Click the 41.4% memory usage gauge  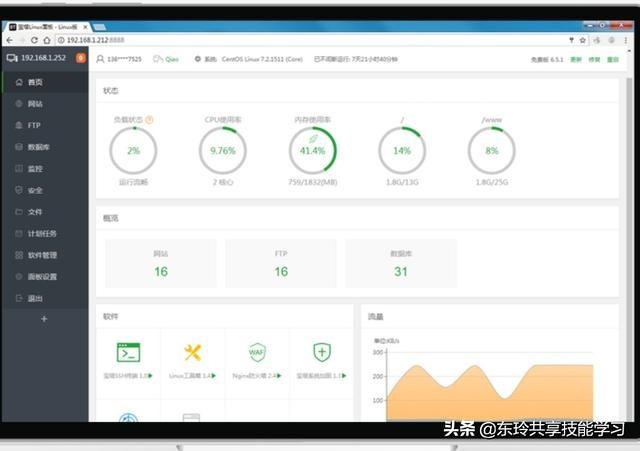[x=313, y=151]
